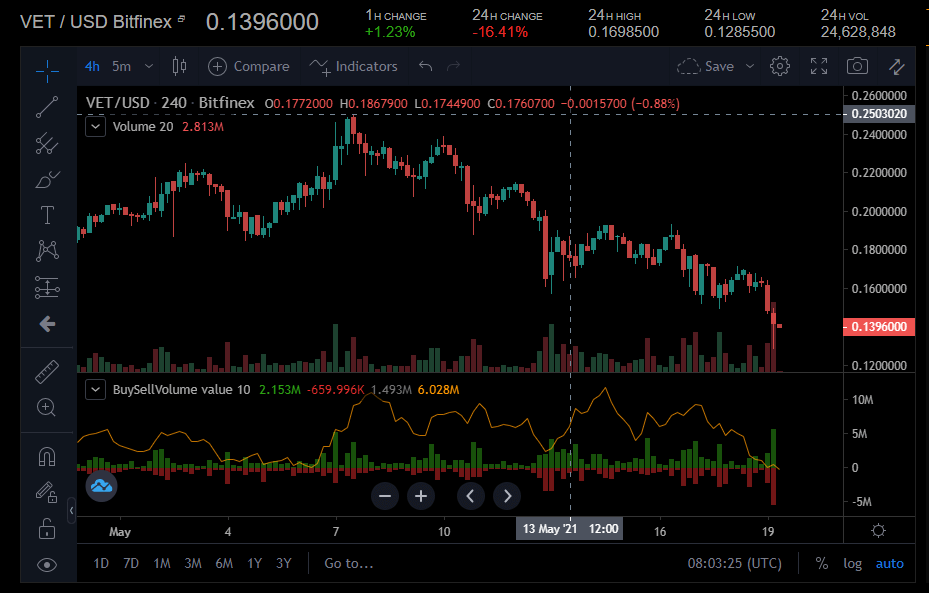Click the candlestick chart style icon
The width and height of the screenshot is (929, 593).
(180, 66)
